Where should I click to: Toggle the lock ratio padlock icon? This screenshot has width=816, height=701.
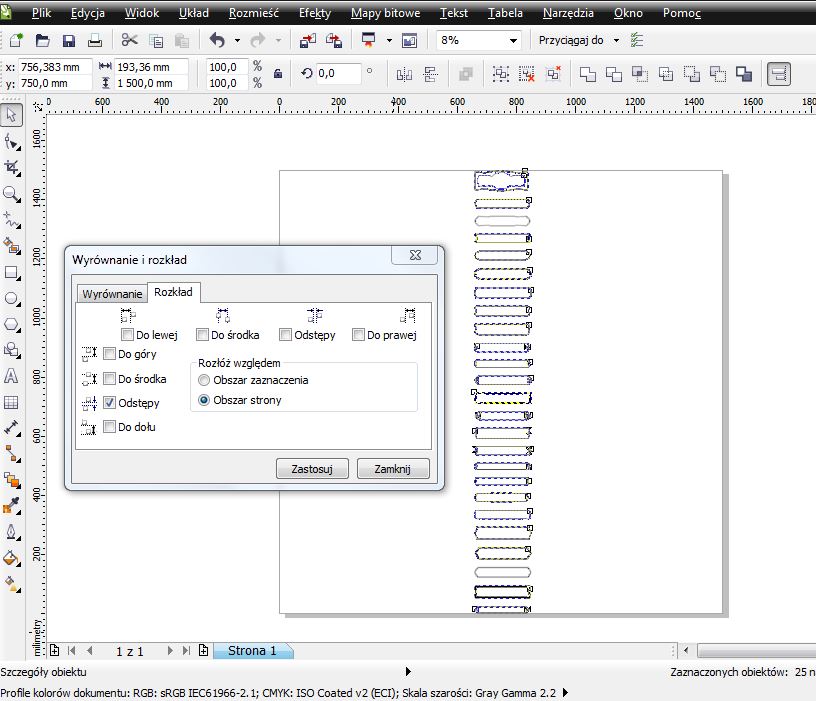click(x=277, y=74)
